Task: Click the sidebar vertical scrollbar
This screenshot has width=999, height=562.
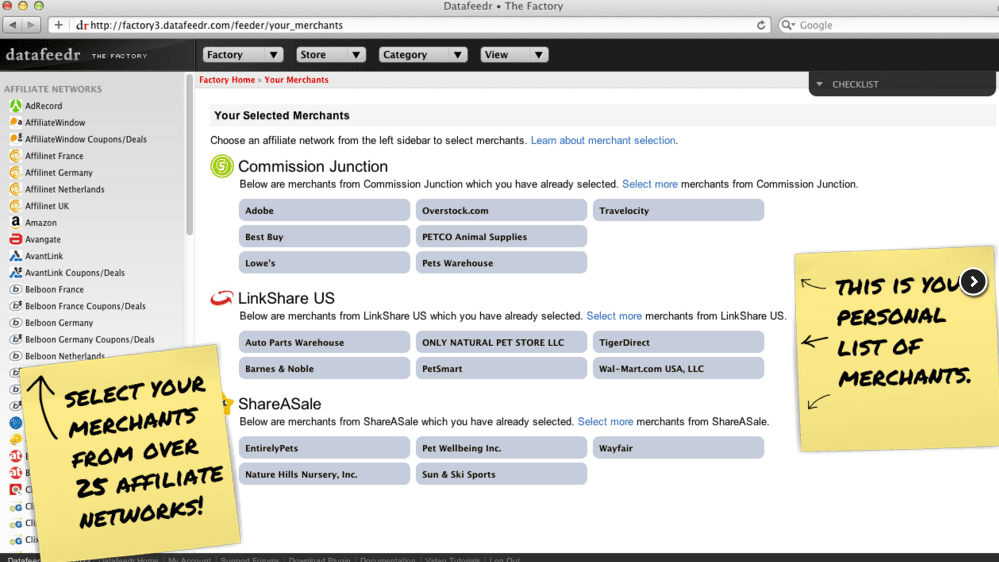Action: 189,155
